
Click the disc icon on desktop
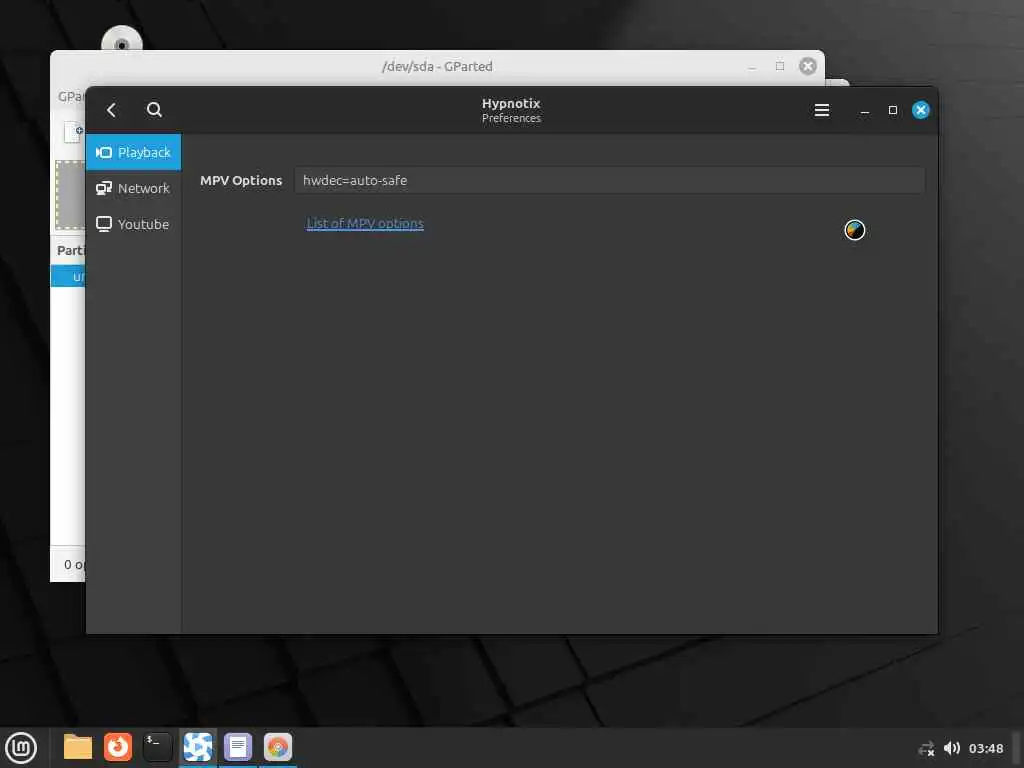(121, 39)
